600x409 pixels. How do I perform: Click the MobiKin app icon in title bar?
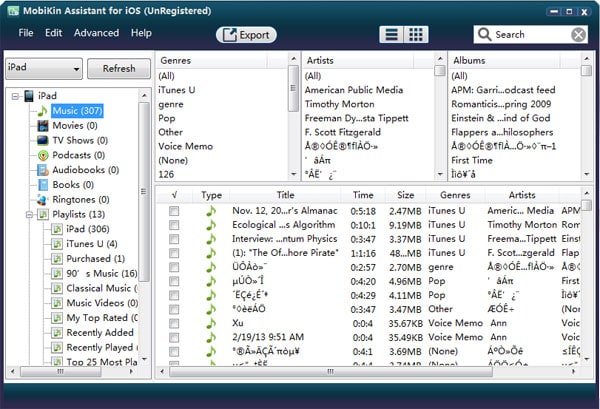13,11
